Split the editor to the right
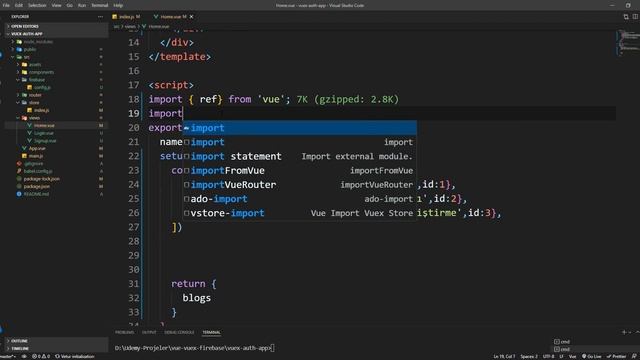The image size is (640, 360). [636, 17]
